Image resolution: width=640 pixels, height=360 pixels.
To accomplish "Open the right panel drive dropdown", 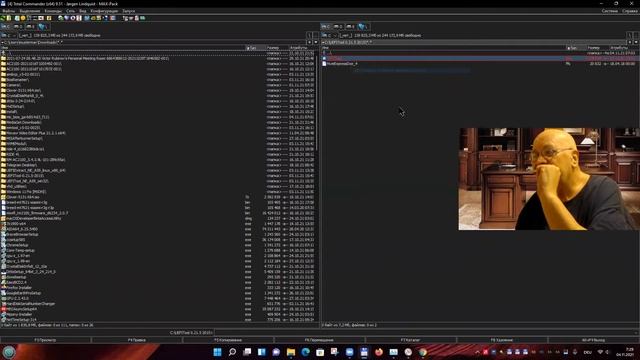I will (x=329, y=36).
